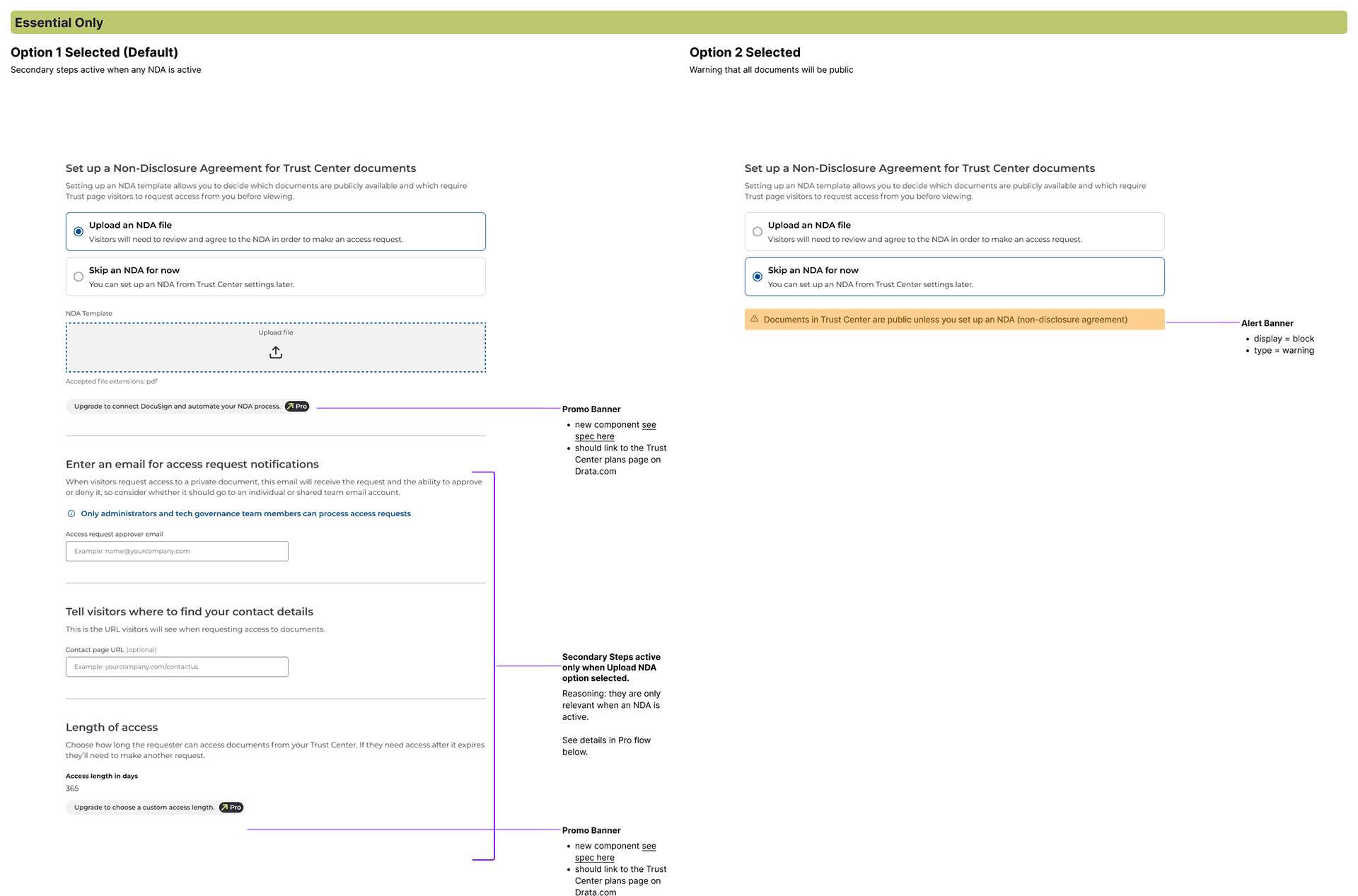Open 'see spec here' link under bottom Promo Banner
This screenshot has height=896, width=1358.
(615, 852)
